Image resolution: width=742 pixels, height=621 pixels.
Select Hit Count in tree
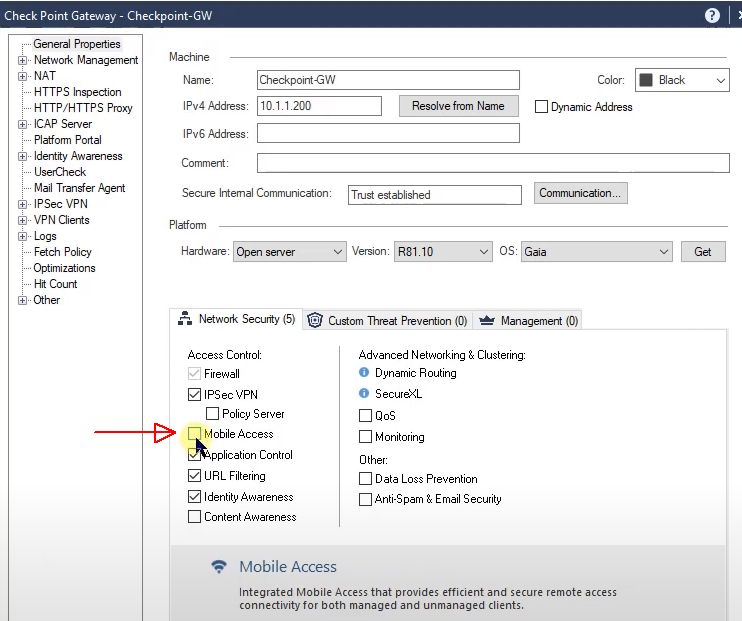point(55,284)
